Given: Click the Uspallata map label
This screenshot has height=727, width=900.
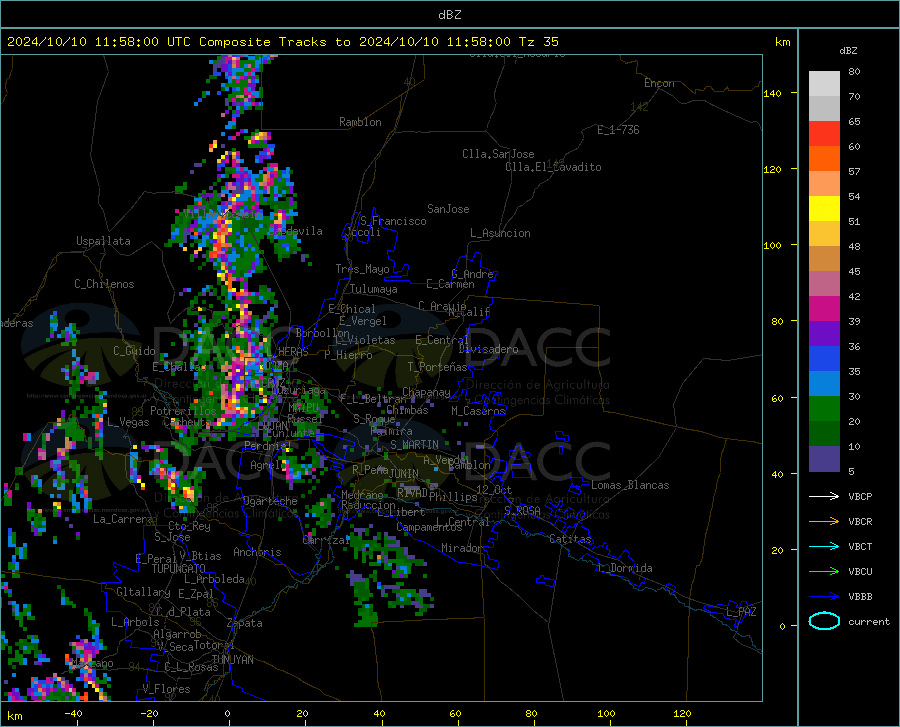Looking at the screenshot, I should [103, 241].
